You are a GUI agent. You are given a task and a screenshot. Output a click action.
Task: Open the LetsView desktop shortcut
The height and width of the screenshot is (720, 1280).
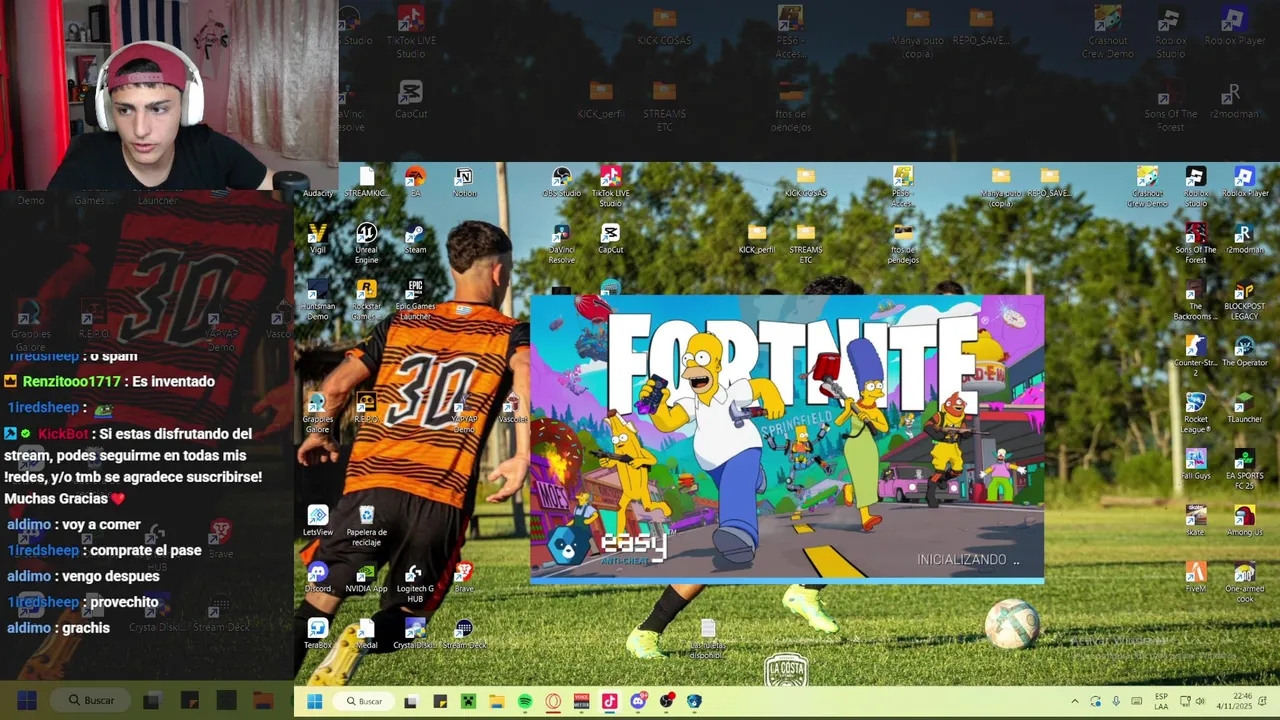pyautogui.click(x=318, y=521)
